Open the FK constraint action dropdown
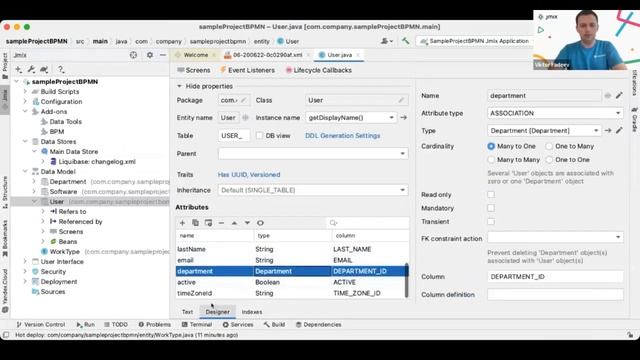This screenshot has height=360, width=640. 555,237
